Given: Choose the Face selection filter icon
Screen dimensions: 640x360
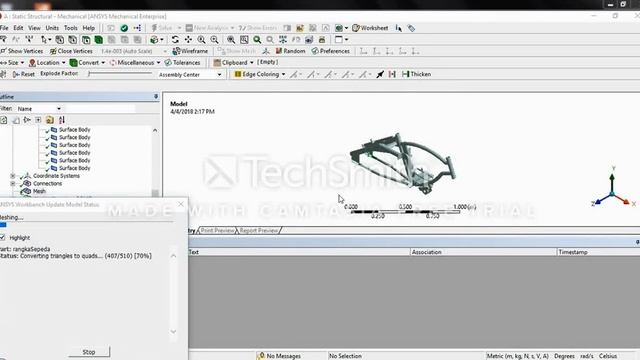Looking at the screenshot, I should coord(86,40).
